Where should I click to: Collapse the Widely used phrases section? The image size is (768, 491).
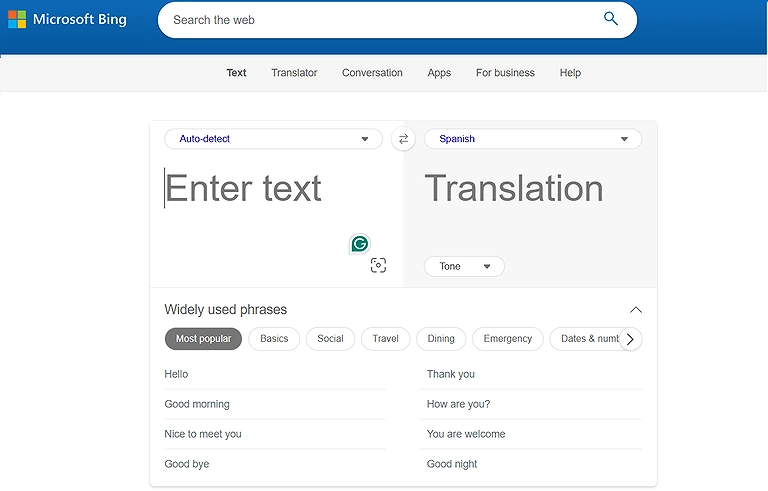pos(635,310)
